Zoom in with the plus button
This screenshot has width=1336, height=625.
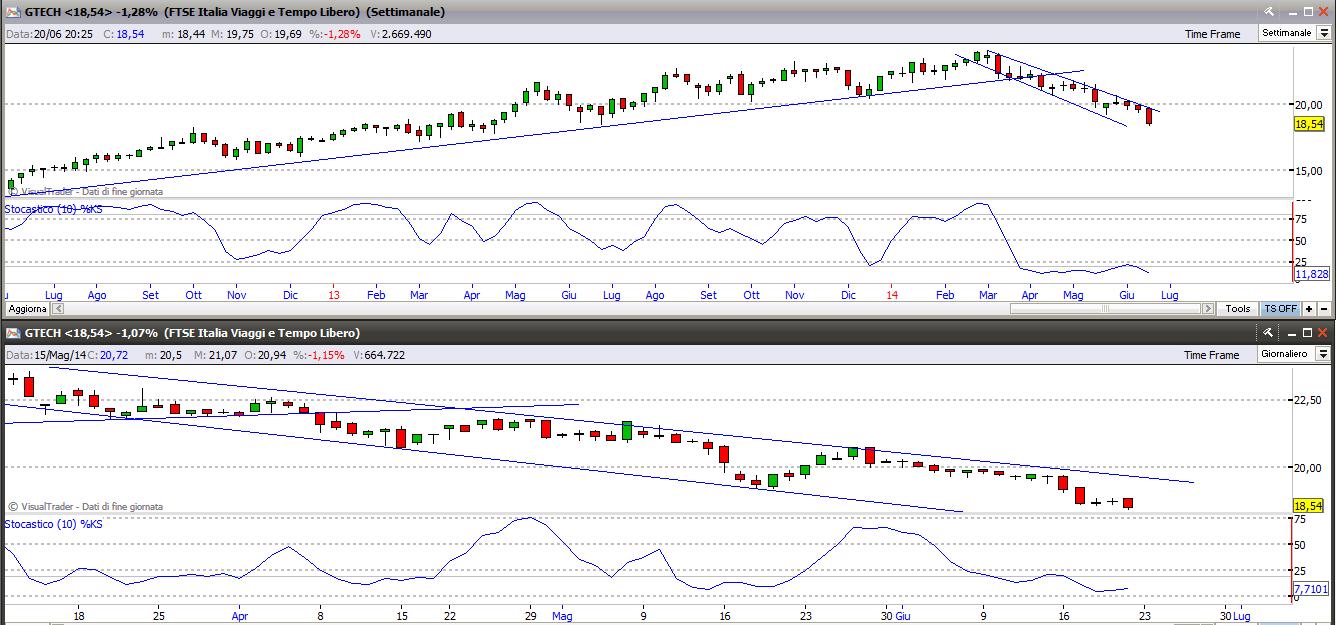click(1309, 309)
